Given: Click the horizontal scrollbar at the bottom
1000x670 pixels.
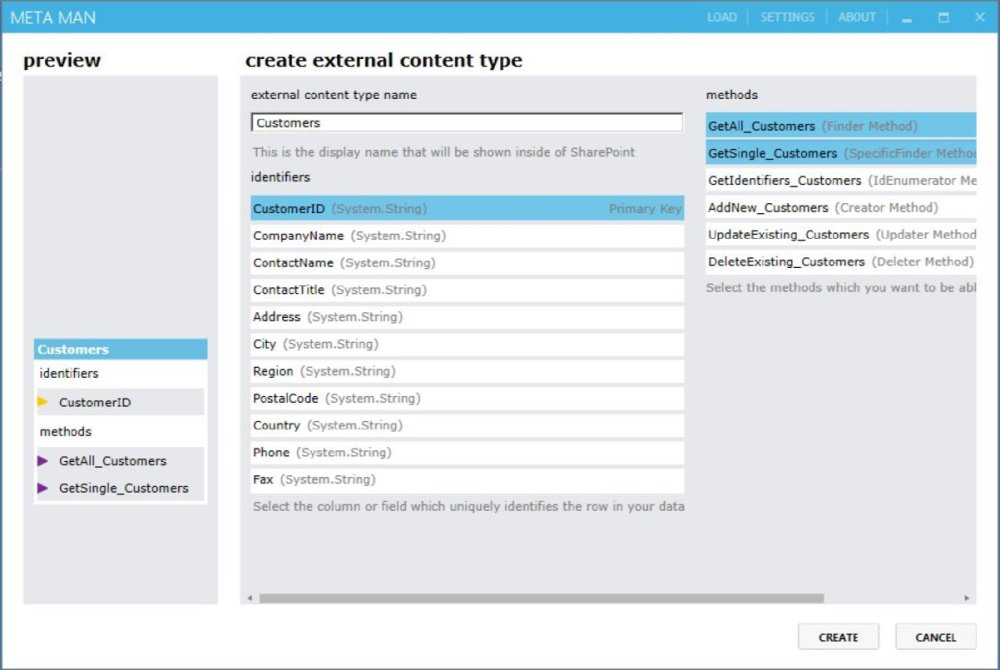Looking at the screenshot, I should [540, 598].
